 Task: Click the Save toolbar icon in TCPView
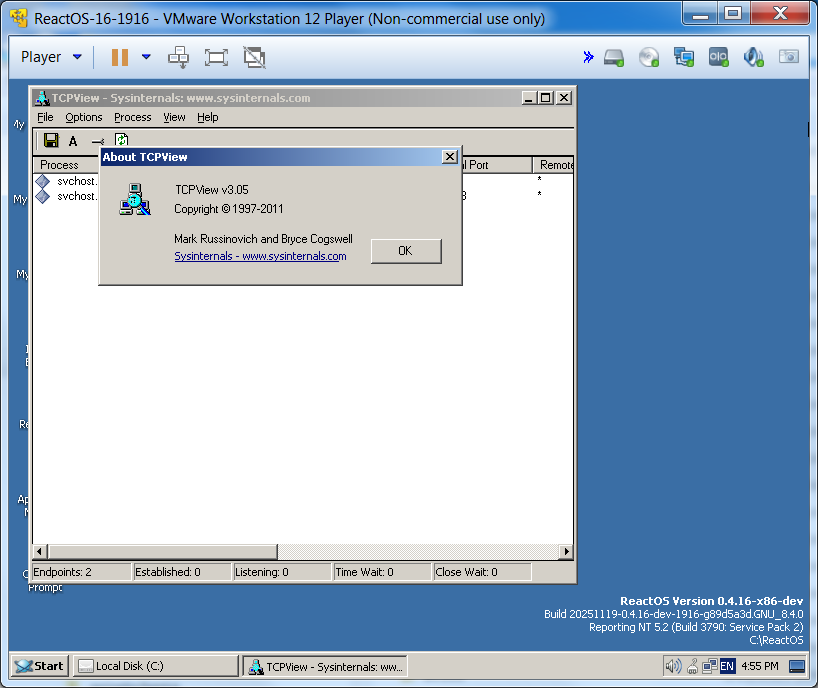pyautogui.click(x=51, y=141)
